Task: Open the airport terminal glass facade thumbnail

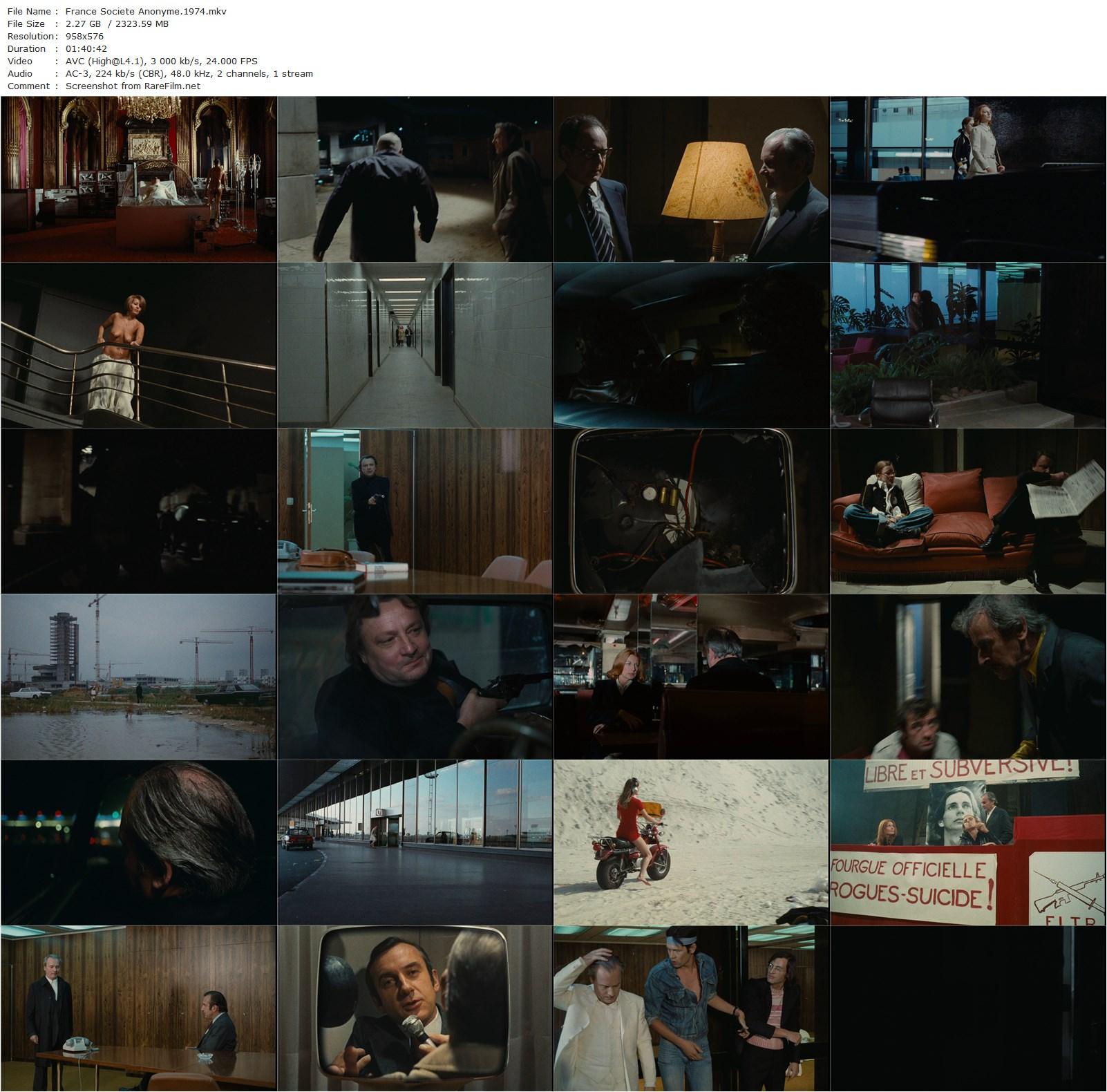Action: [415, 842]
